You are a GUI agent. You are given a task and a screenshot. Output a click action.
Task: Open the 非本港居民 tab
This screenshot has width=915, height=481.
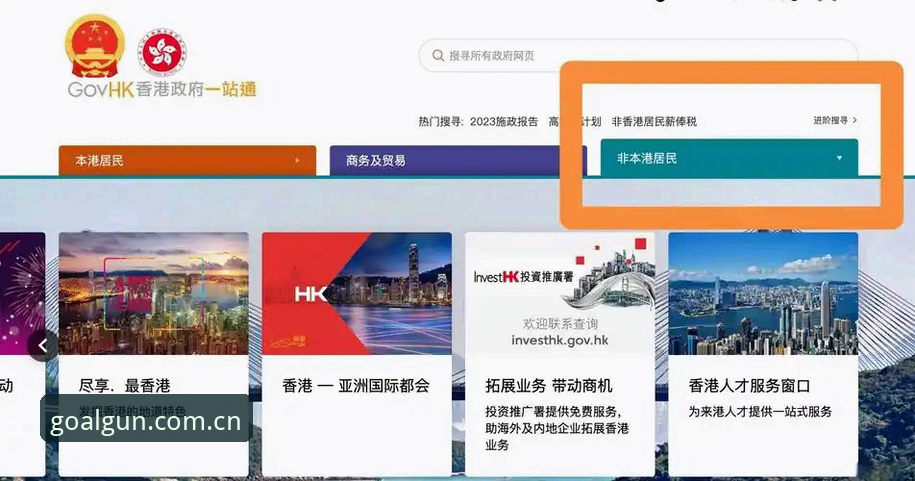[x=729, y=158]
